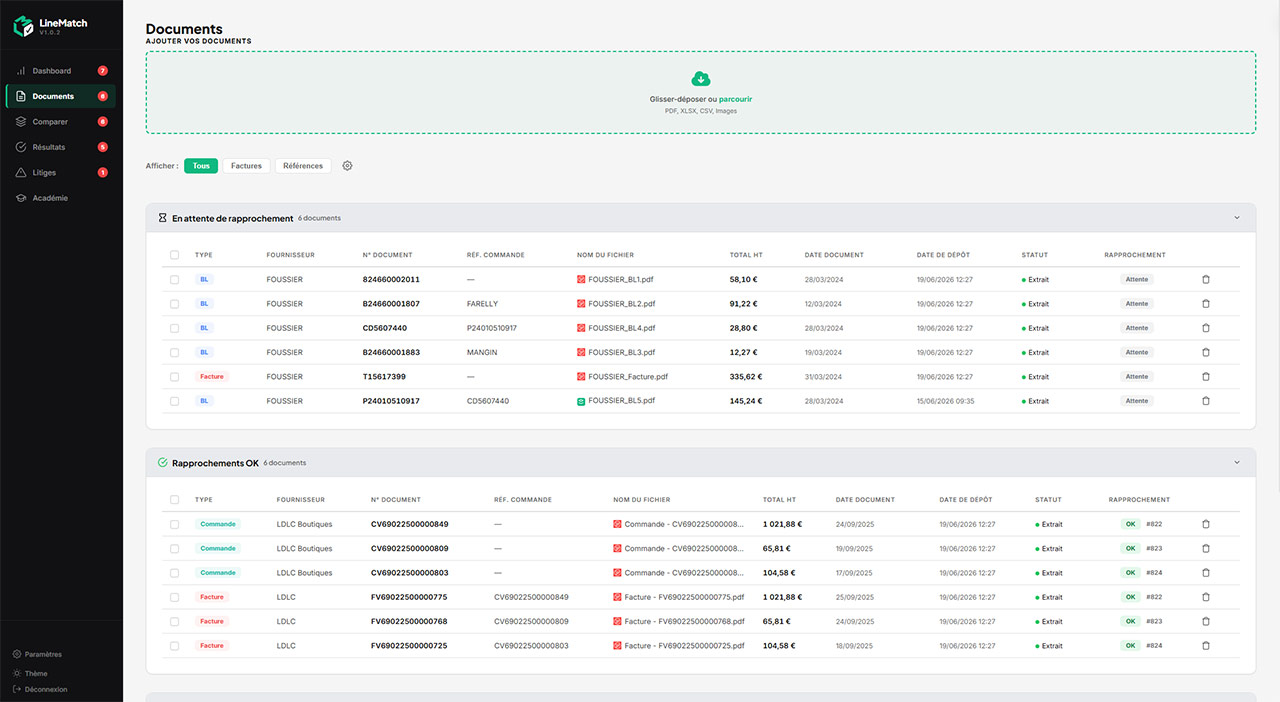Open Dashboard in the sidebar
The image size is (1280, 702).
click(x=61, y=71)
